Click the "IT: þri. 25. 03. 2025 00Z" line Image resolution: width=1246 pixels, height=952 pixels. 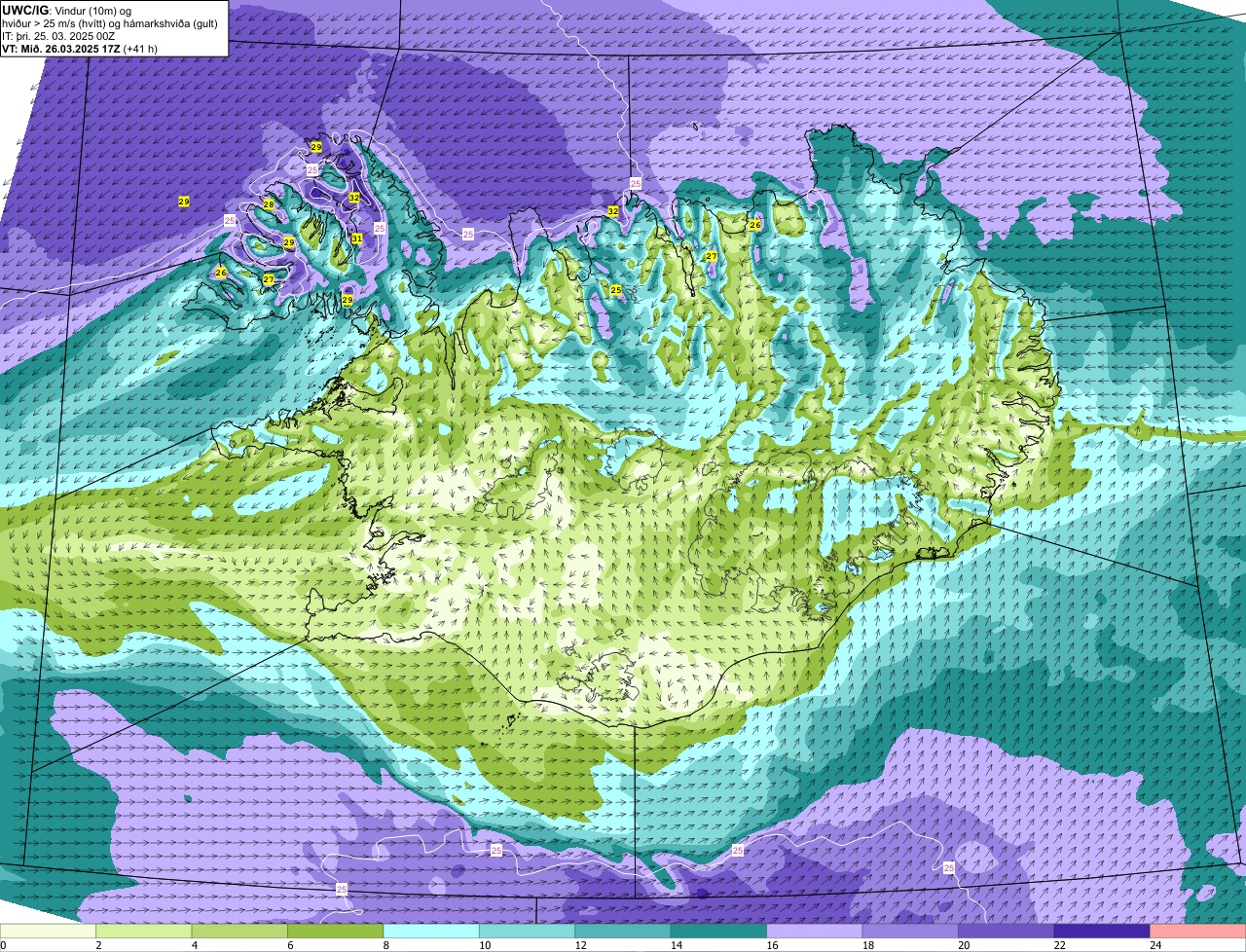tap(58, 36)
